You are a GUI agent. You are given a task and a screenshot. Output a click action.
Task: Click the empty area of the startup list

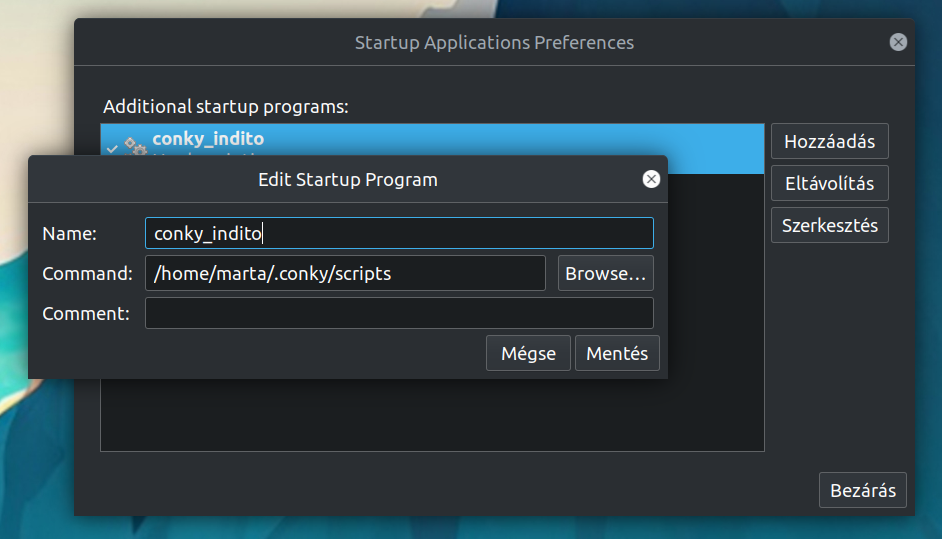coord(432,415)
